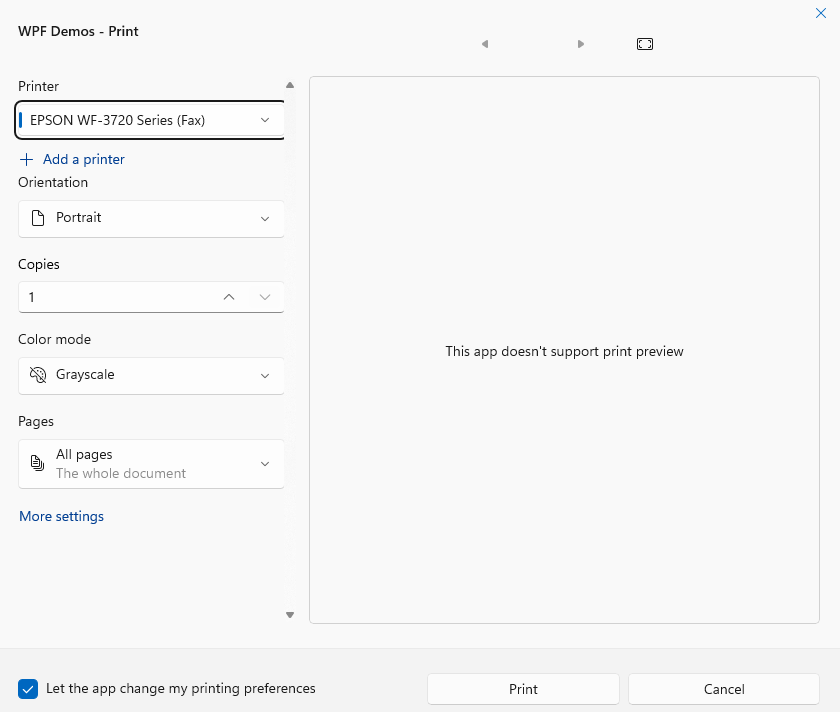Increase the number of copies
Viewport: 840px width, 712px height.
point(229,297)
